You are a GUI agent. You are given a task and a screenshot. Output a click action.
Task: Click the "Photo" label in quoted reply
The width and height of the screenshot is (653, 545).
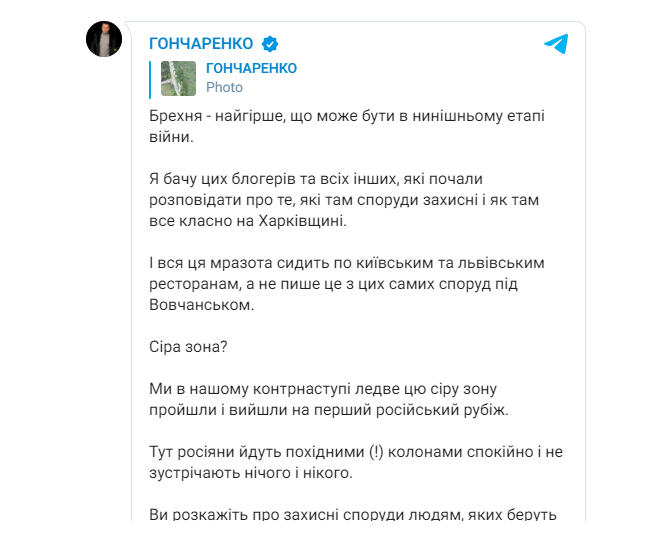pos(224,88)
